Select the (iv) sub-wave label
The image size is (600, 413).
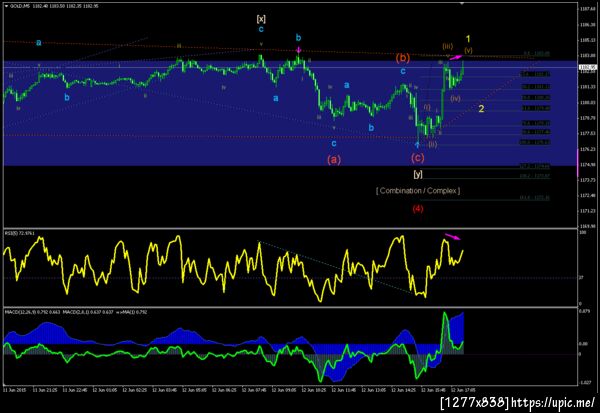[x=455, y=98]
